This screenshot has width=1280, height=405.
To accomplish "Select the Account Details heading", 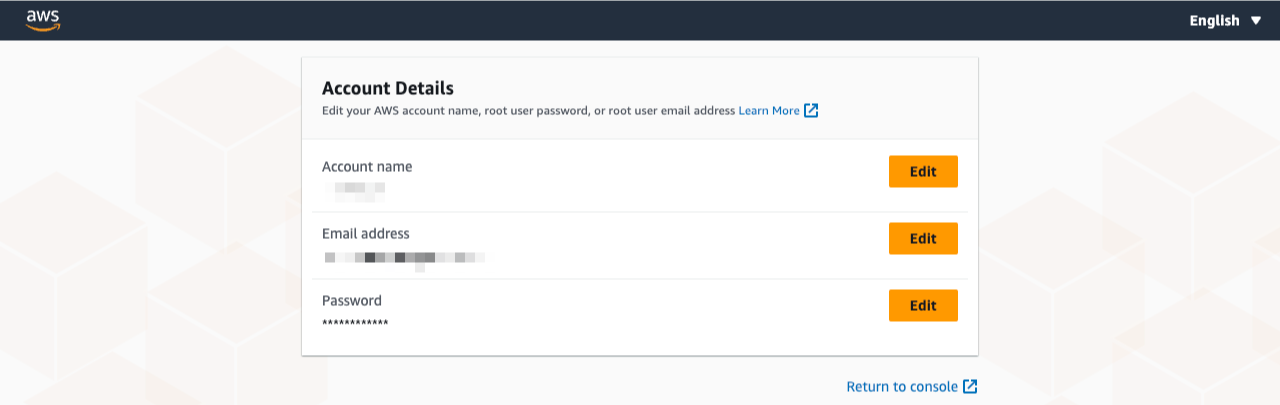I will point(388,88).
